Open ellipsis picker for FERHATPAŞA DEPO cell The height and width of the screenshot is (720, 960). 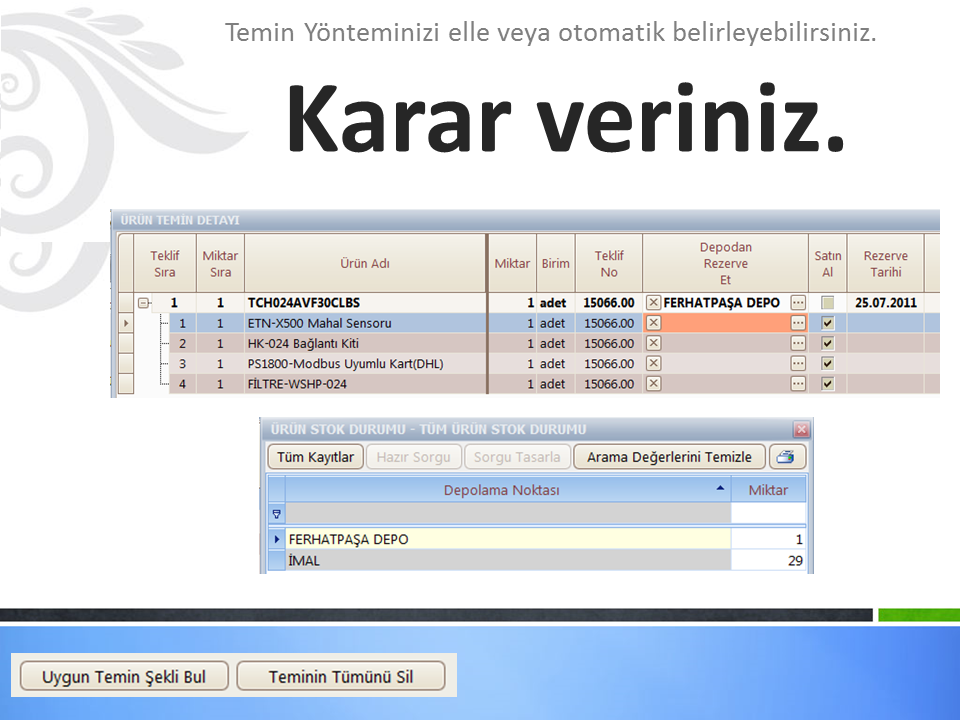tap(797, 303)
